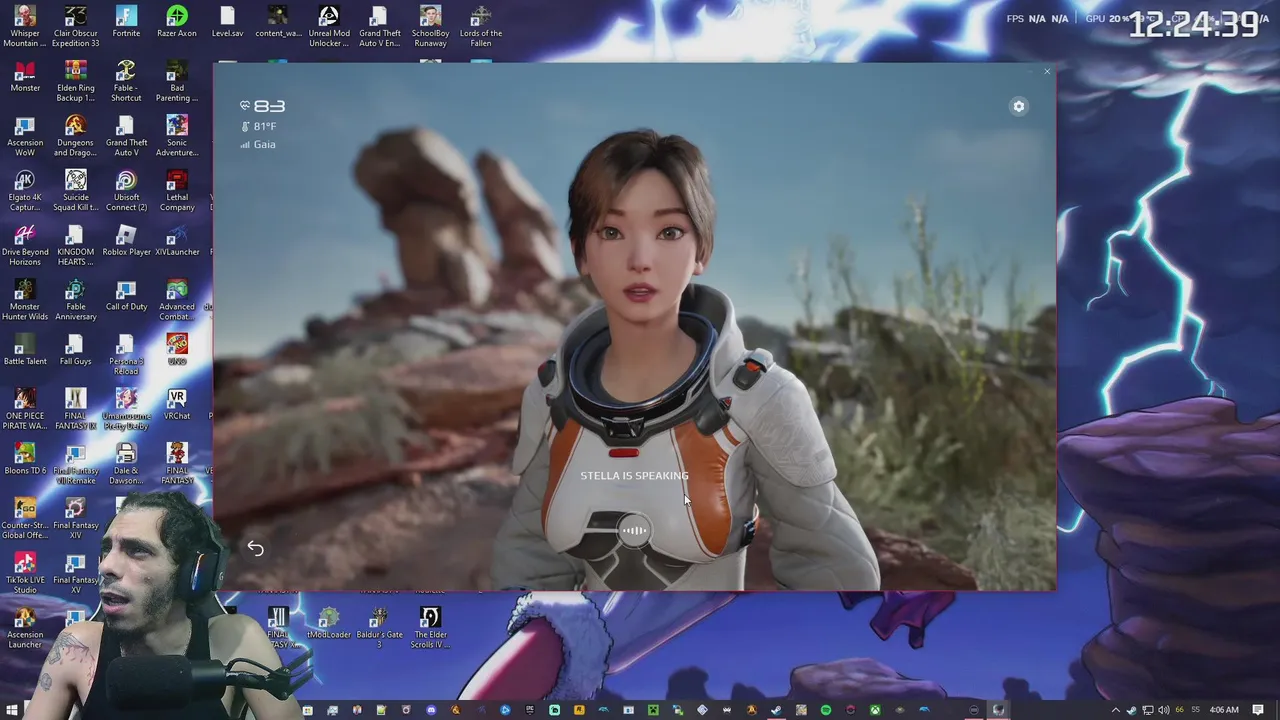Open Xbox app from the taskbar

(875, 710)
